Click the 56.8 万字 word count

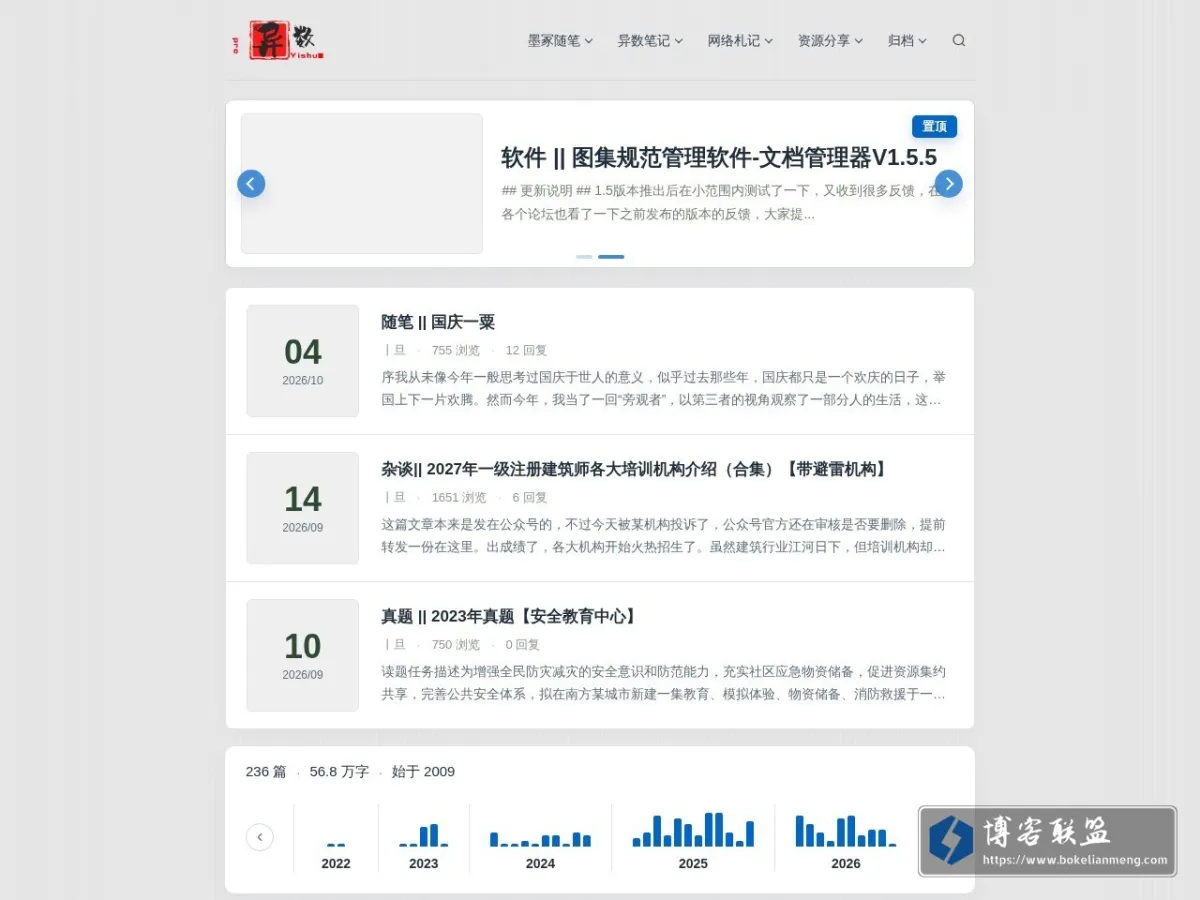tap(339, 772)
